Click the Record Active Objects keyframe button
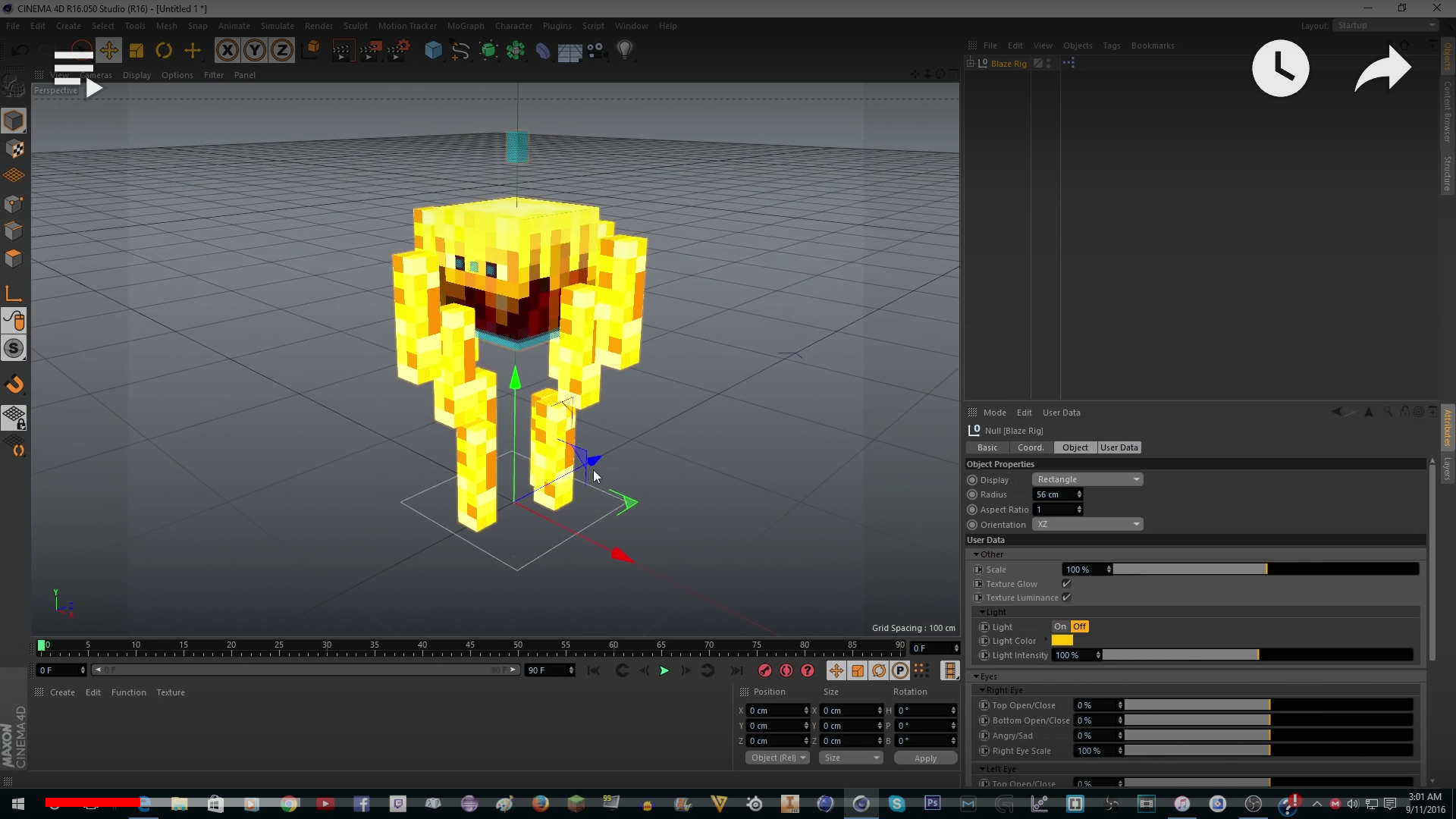Screen dimensions: 1456x819 pyautogui.click(x=764, y=670)
